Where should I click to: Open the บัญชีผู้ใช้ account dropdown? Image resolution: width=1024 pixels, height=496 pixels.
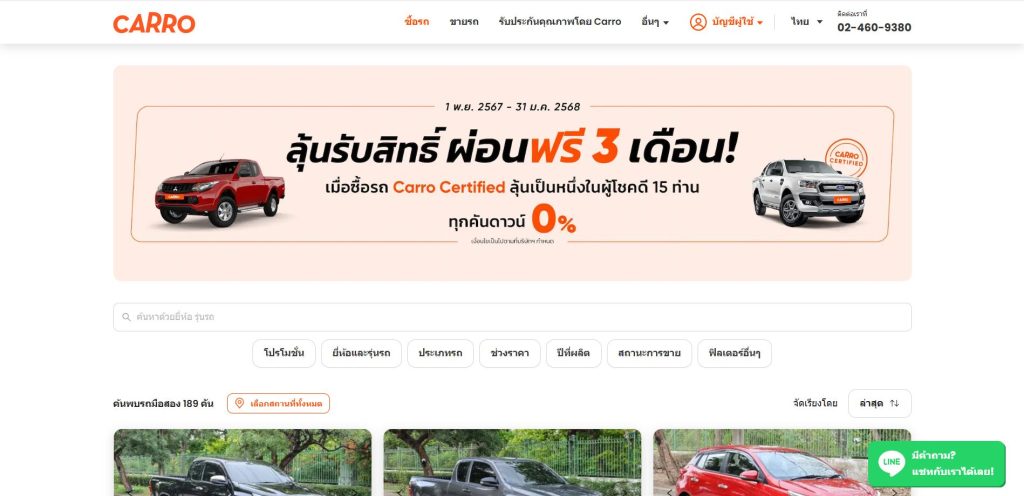click(x=737, y=22)
